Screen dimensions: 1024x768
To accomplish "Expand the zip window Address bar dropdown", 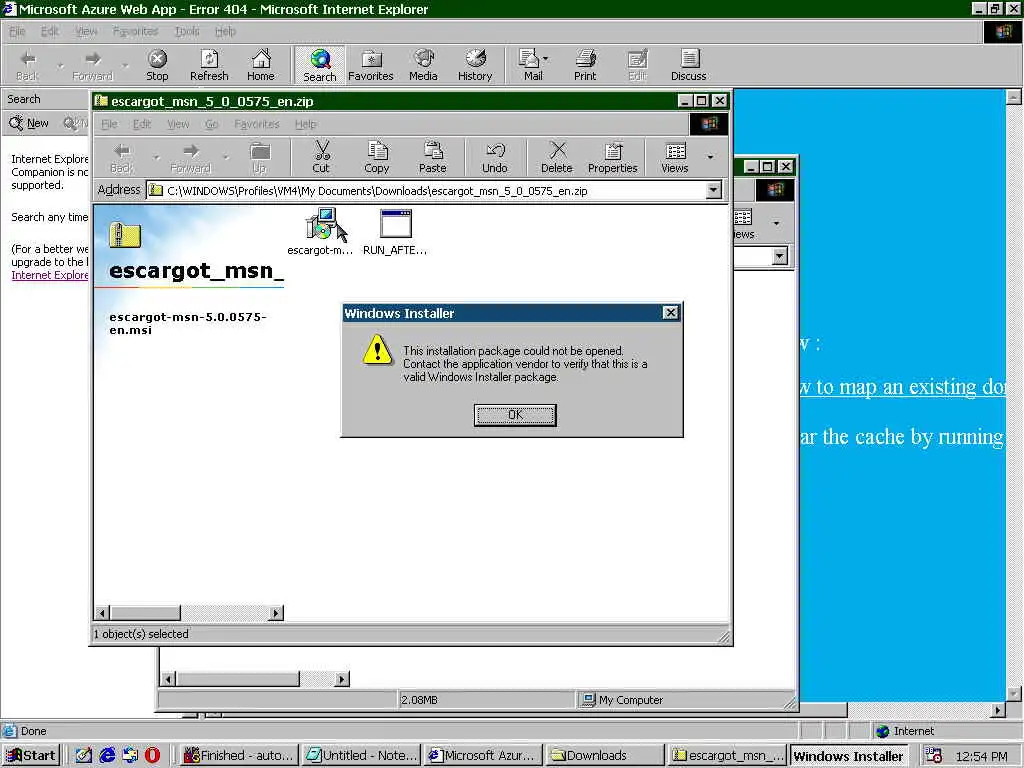I will [713, 190].
